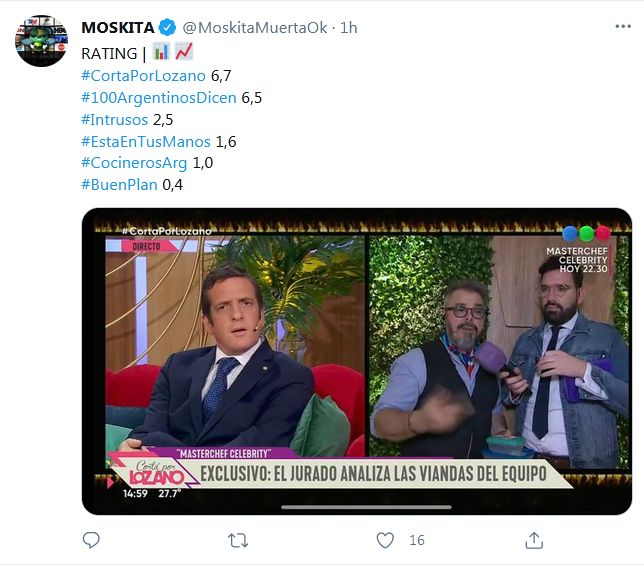
Task: Open the three-dot more options menu
Action: point(623,27)
